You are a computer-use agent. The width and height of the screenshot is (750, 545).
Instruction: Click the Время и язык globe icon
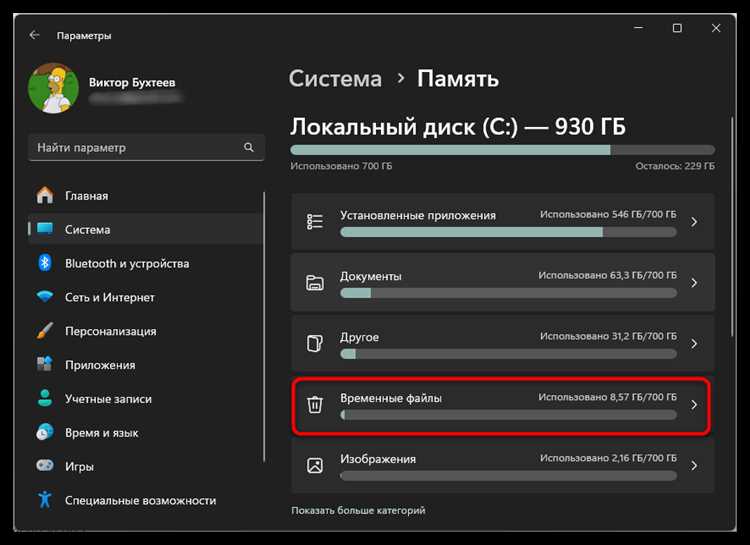(x=45, y=433)
